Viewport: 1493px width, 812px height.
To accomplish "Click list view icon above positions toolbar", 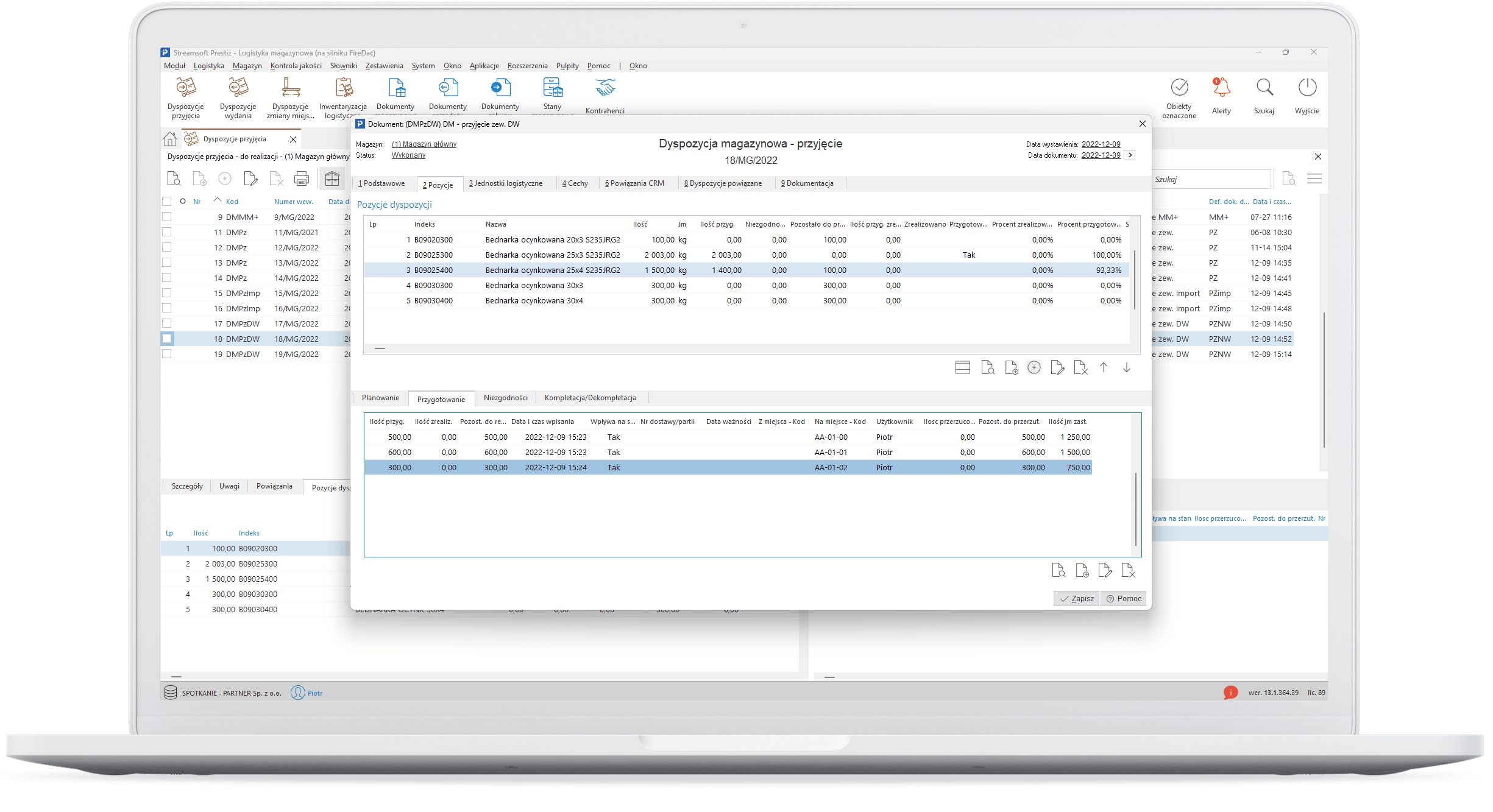I will tap(963, 367).
